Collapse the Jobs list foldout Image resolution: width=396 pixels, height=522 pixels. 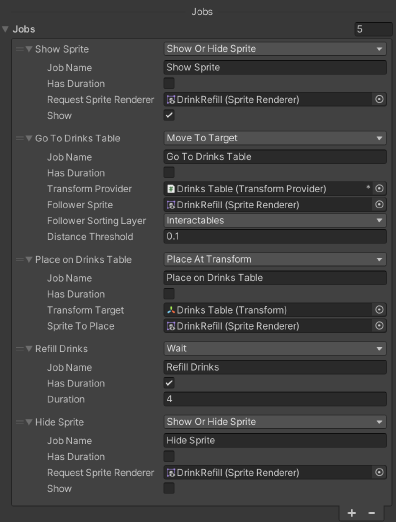tap(5, 29)
